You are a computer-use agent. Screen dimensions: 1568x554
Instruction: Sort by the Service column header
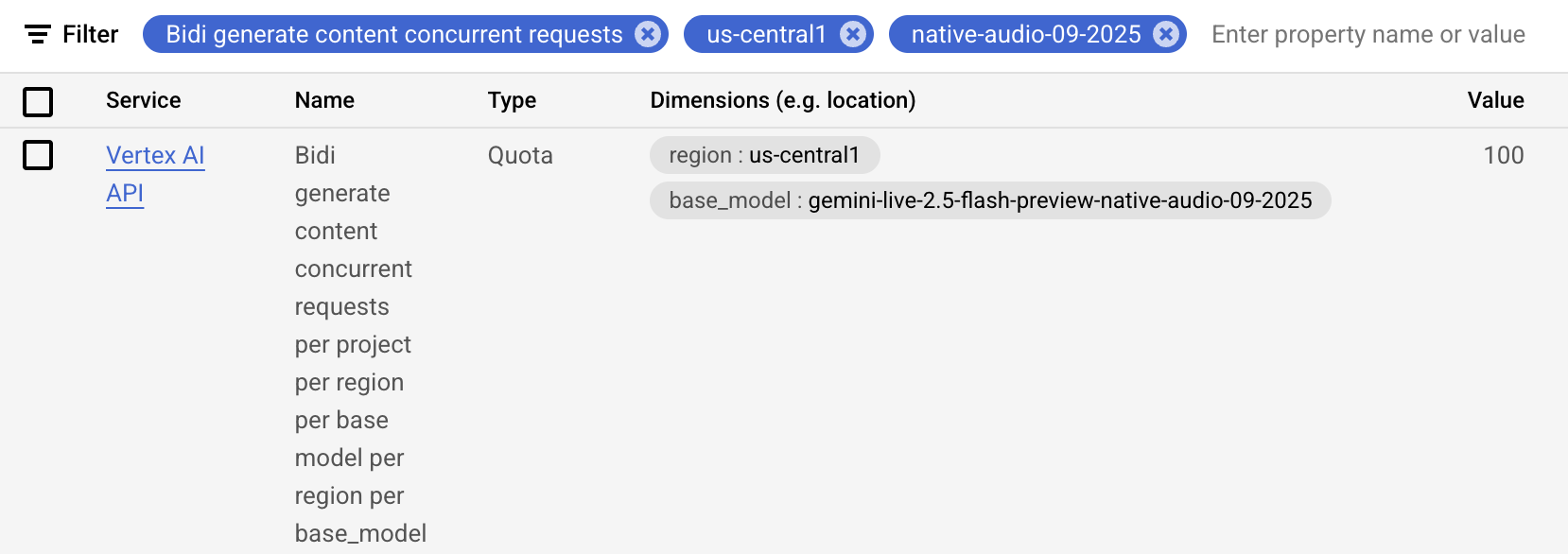(x=143, y=100)
